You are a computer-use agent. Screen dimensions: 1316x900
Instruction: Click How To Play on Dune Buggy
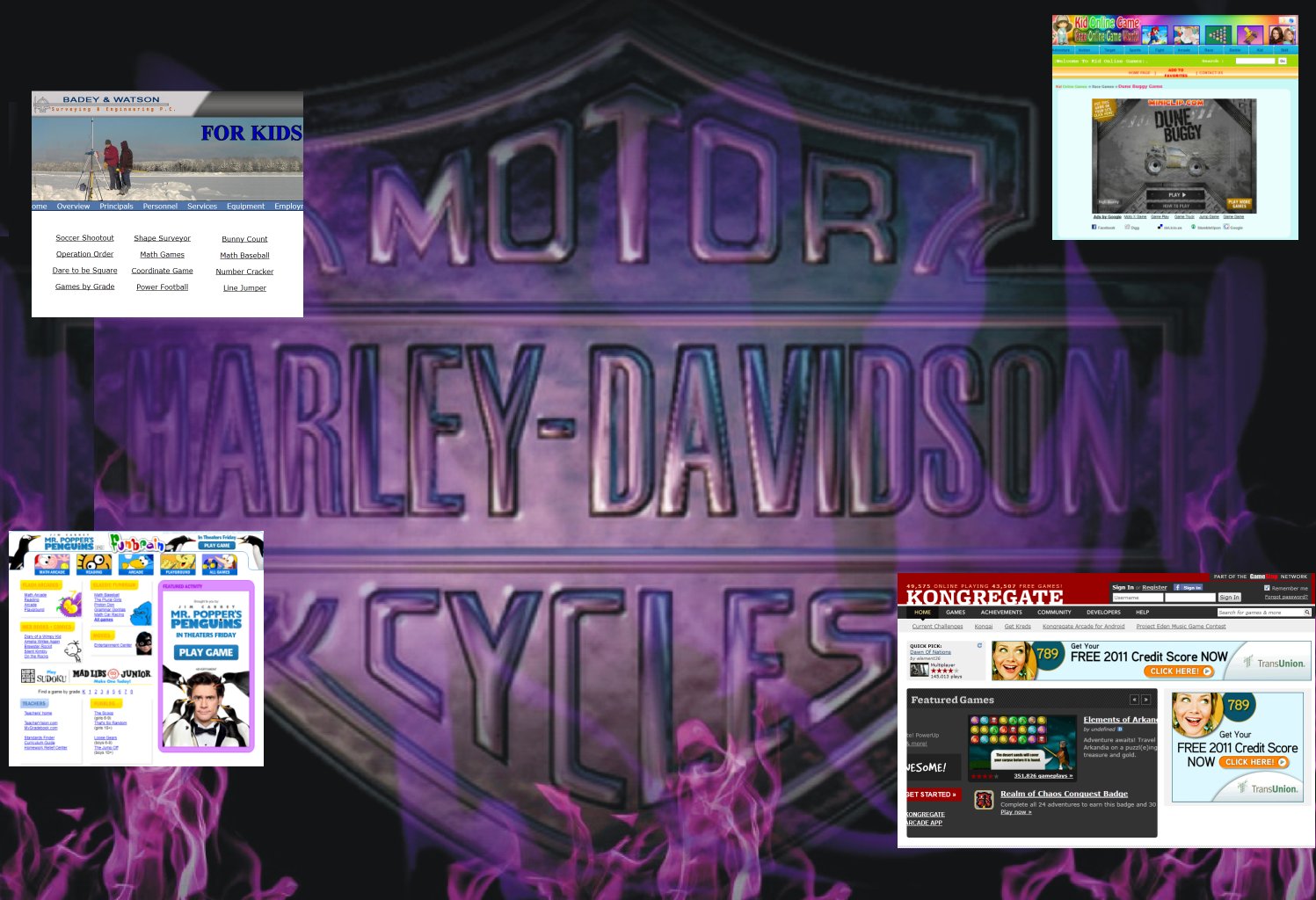click(1177, 206)
